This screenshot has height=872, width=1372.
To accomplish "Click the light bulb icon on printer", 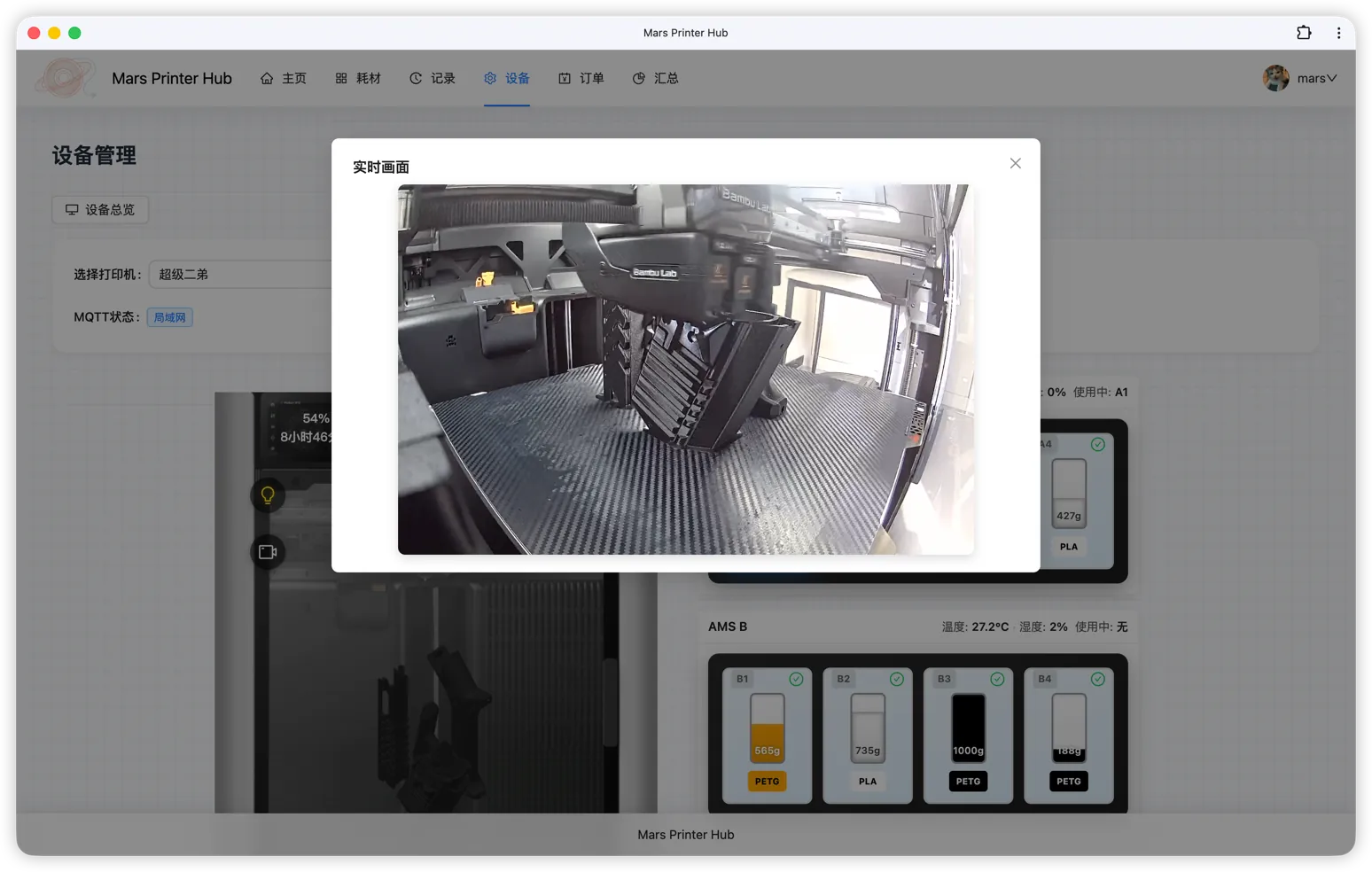I will (268, 495).
